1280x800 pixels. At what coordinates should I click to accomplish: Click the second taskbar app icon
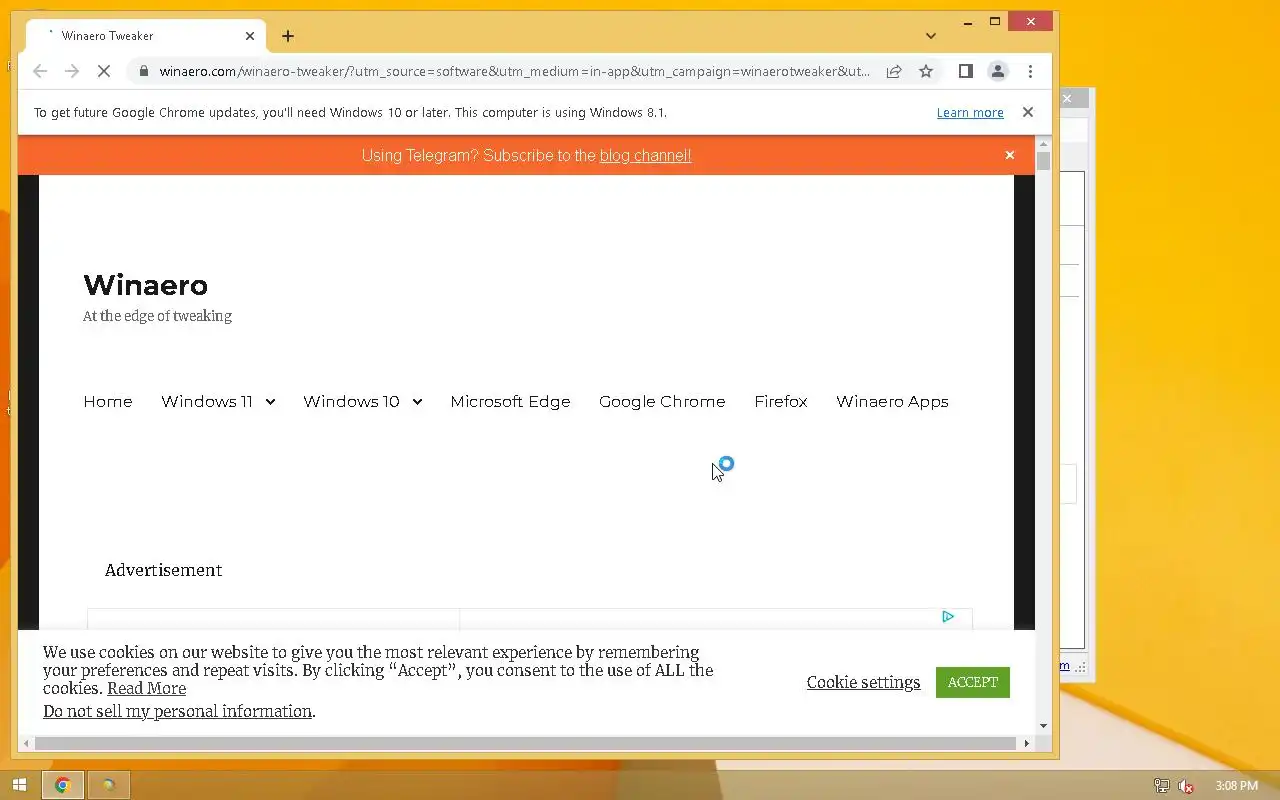[x=109, y=786]
